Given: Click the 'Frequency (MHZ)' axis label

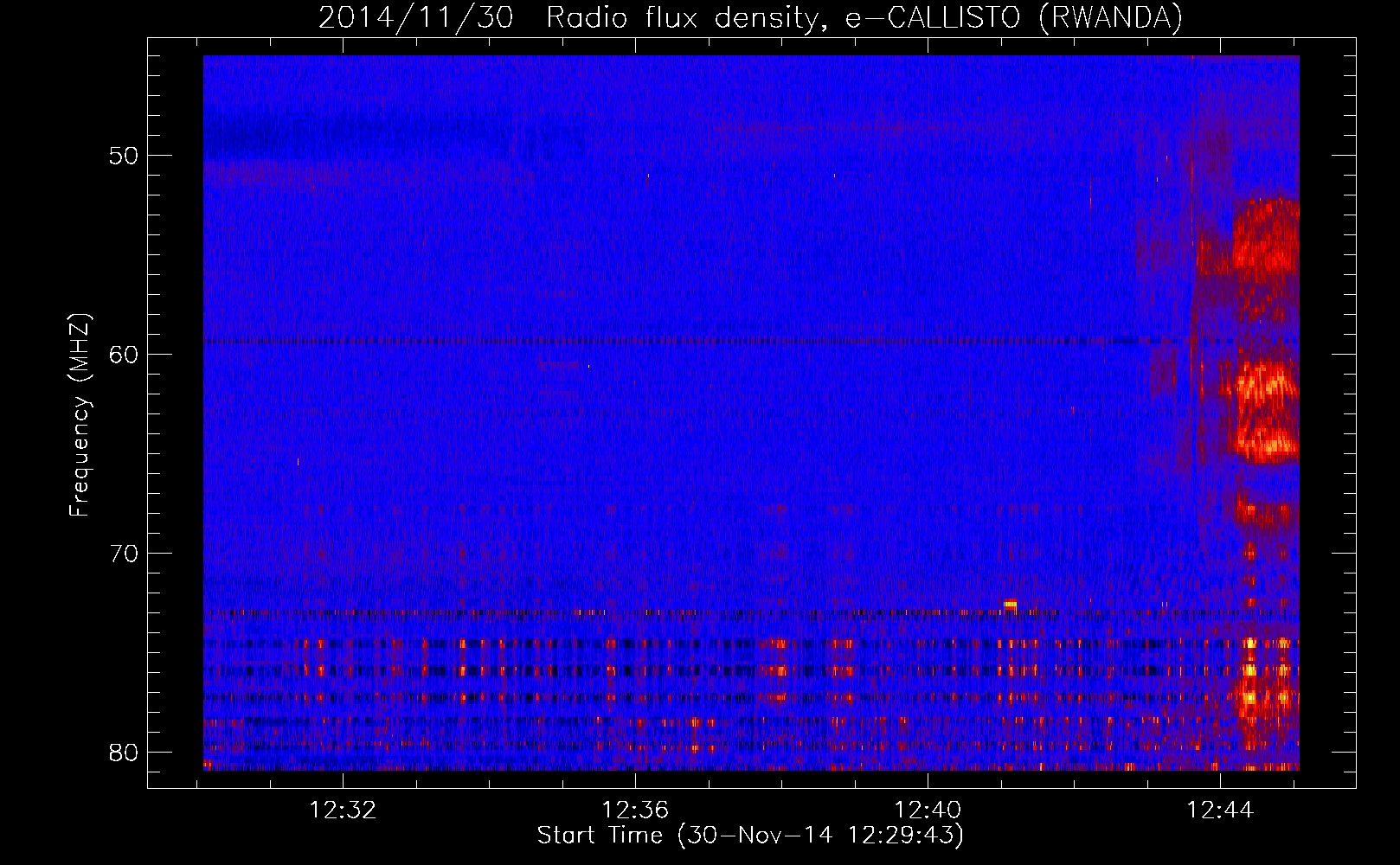Looking at the screenshot, I should (80, 415).
